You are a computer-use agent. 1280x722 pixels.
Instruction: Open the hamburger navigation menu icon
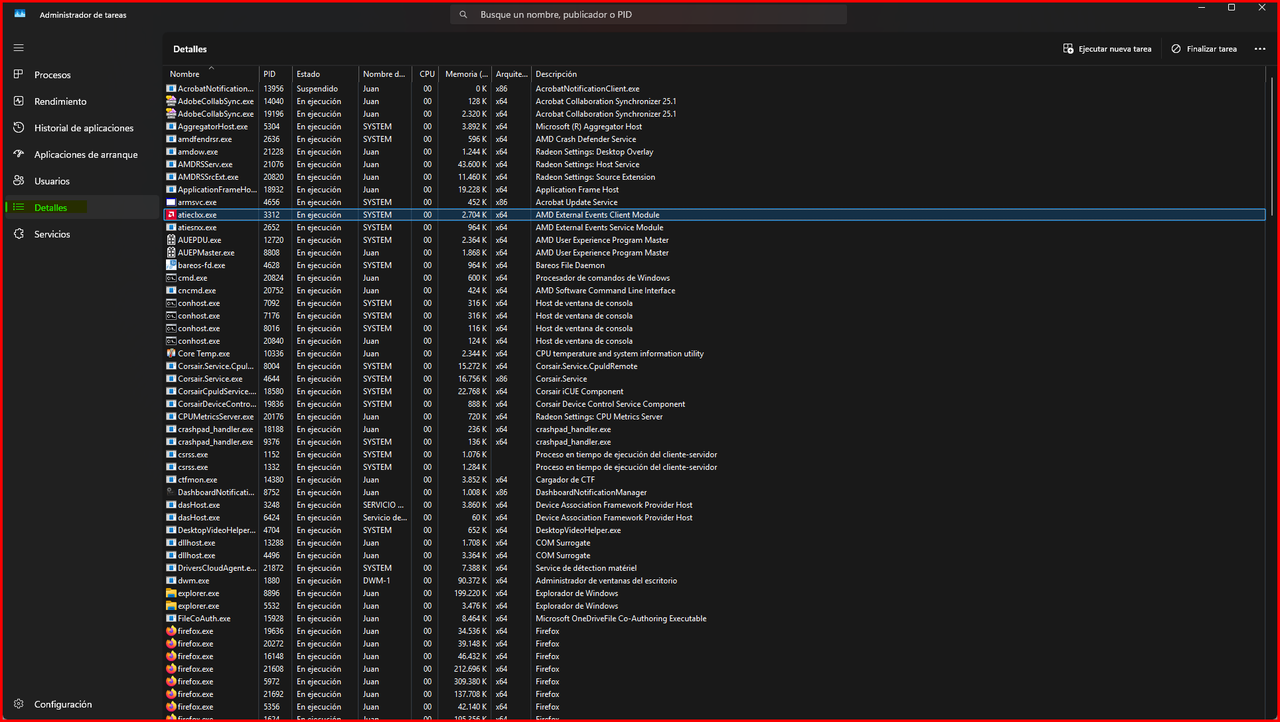[x=19, y=47]
